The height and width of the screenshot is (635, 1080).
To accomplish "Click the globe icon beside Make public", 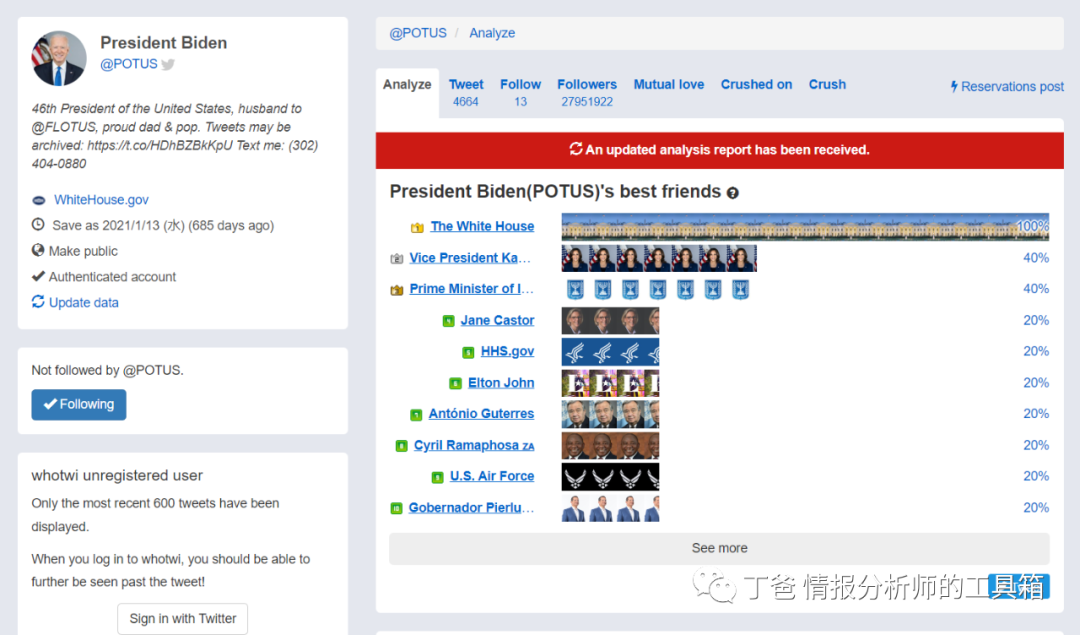I will coord(38,250).
